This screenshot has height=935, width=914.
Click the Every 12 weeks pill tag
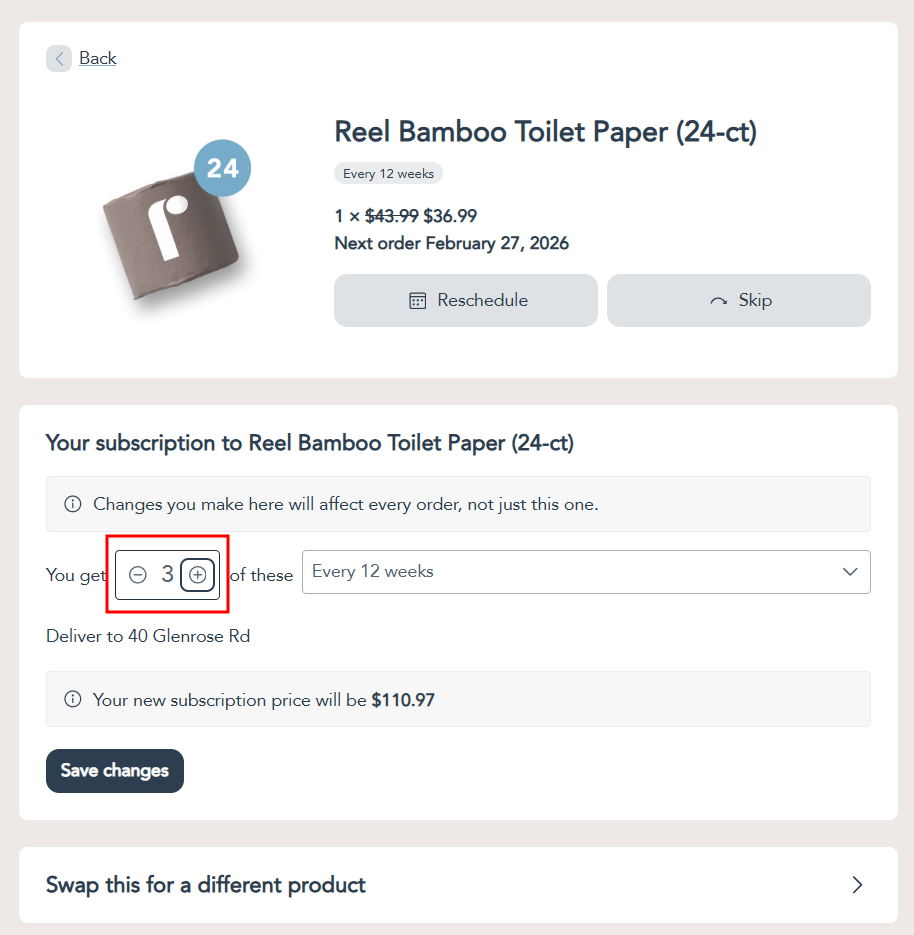tap(388, 174)
